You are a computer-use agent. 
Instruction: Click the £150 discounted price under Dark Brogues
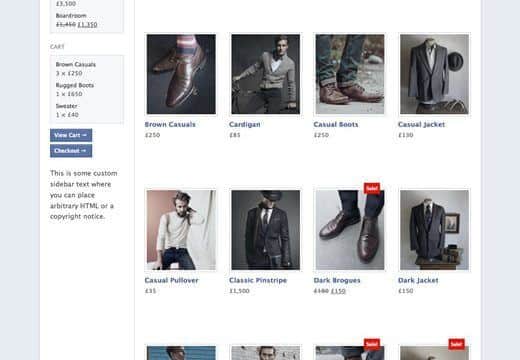(338, 291)
